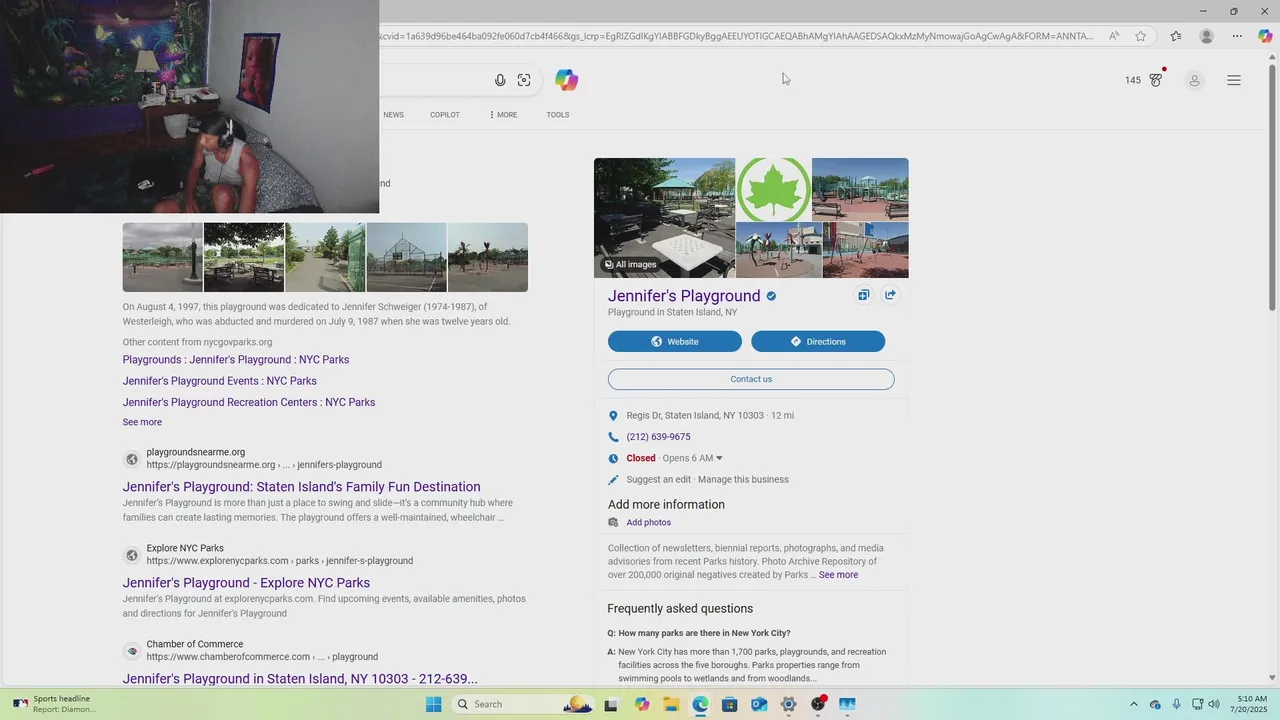Click the Edge address bar URL
Image resolution: width=1280 pixels, height=720 pixels.
[736, 36]
